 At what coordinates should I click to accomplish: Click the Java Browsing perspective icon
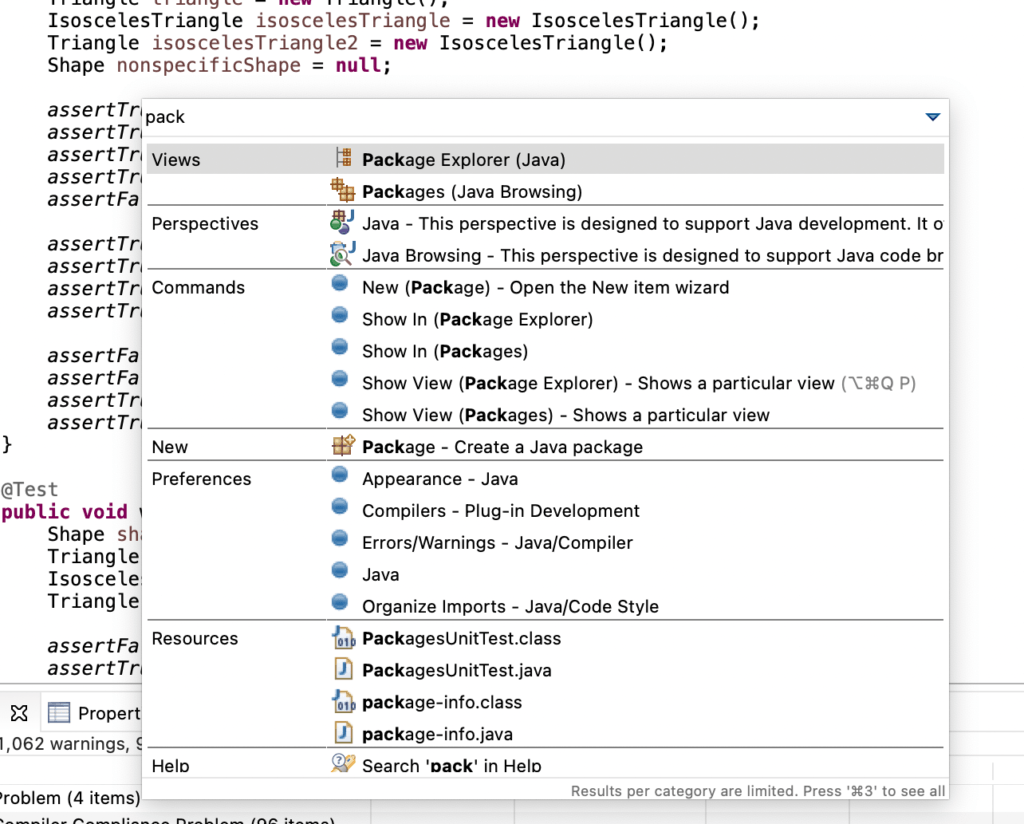342,253
